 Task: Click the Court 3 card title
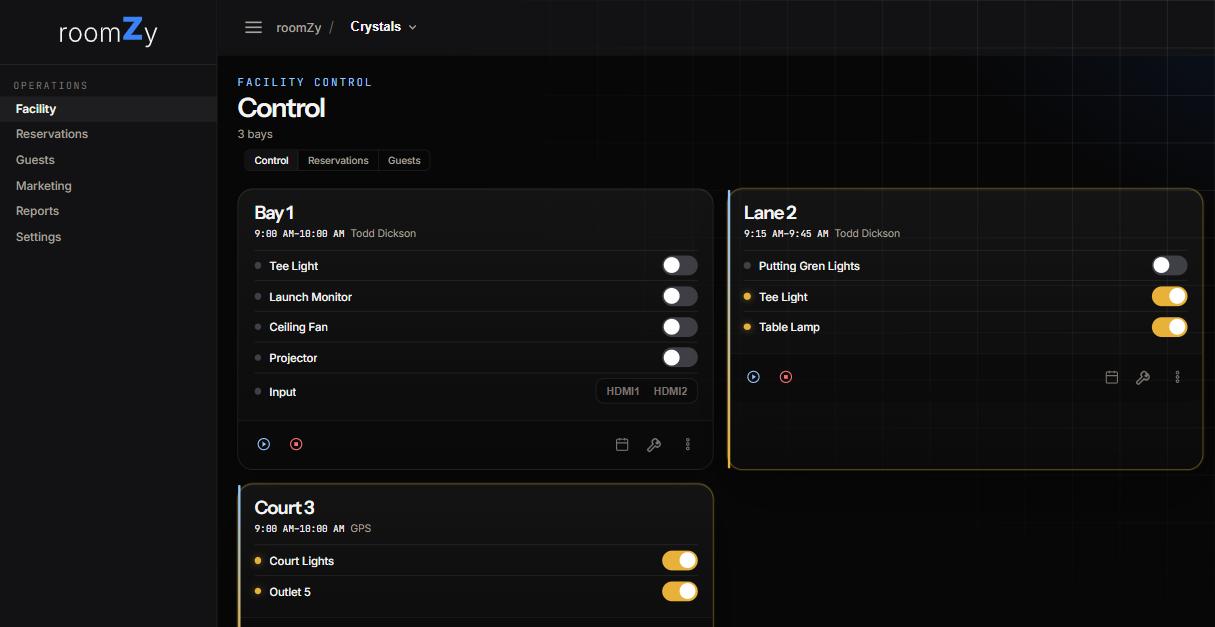pos(285,507)
